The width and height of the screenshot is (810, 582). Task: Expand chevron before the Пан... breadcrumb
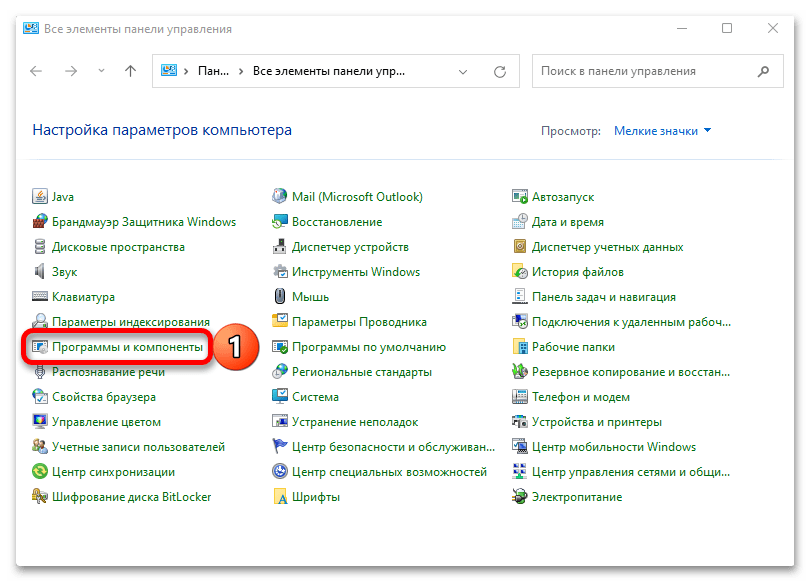(x=186, y=71)
